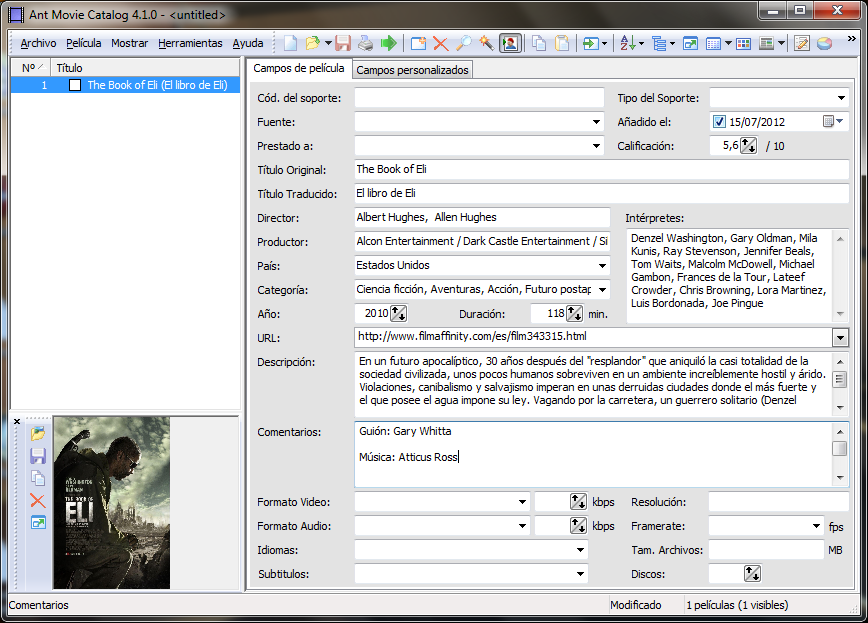This screenshot has height=623, width=868.
Task: Adjust the Calificación spinner arrows
Action: [748, 146]
